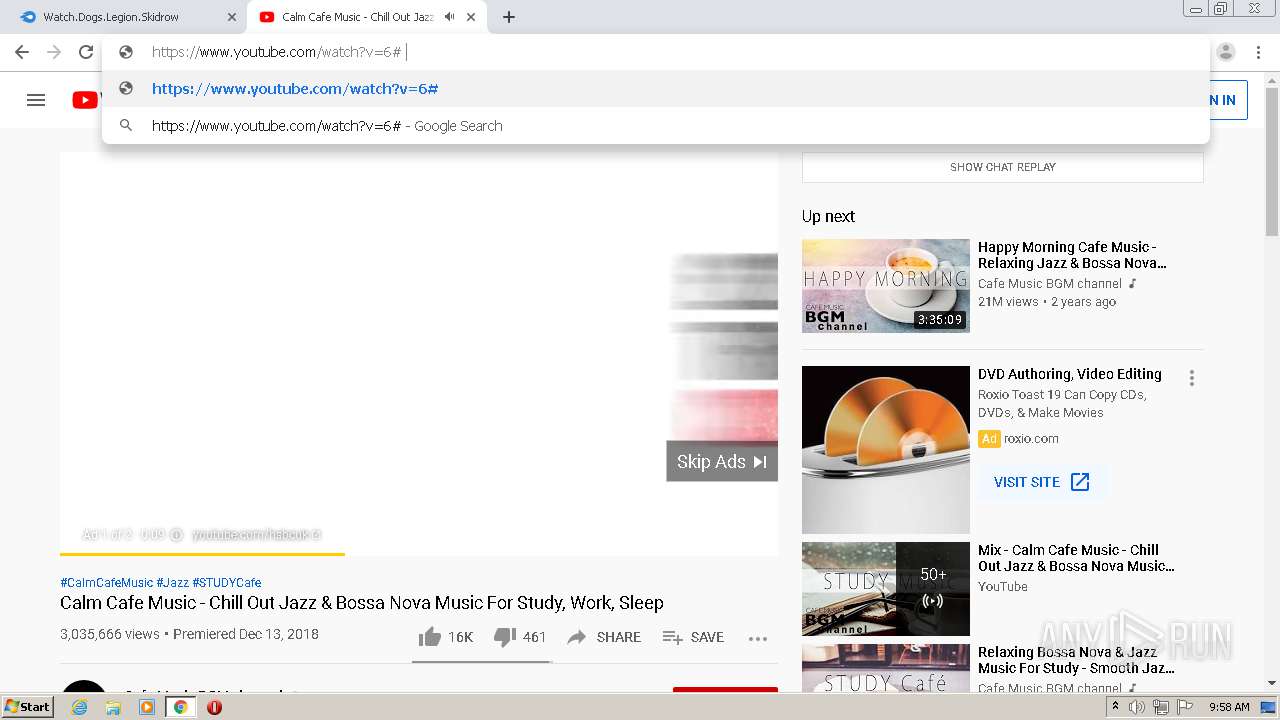
Task: Choose the youtube.com/watch?v=6# URL suggestion
Action: 655,89
